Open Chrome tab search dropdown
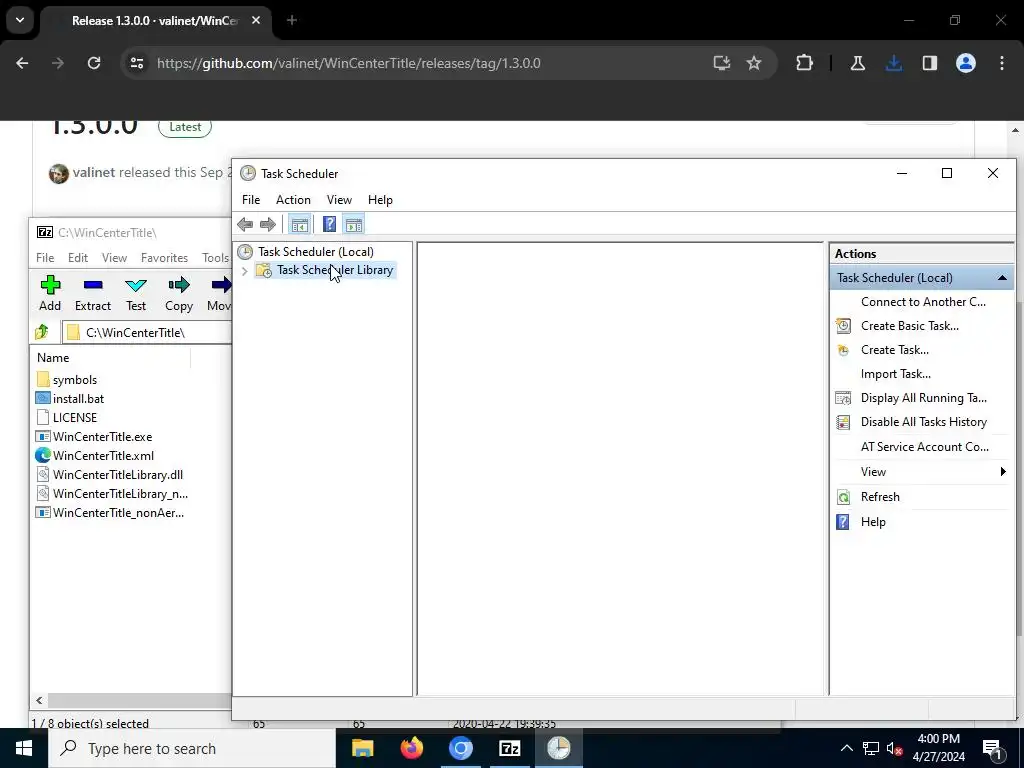The height and width of the screenshot is (768, 1024). click(20, 20)
